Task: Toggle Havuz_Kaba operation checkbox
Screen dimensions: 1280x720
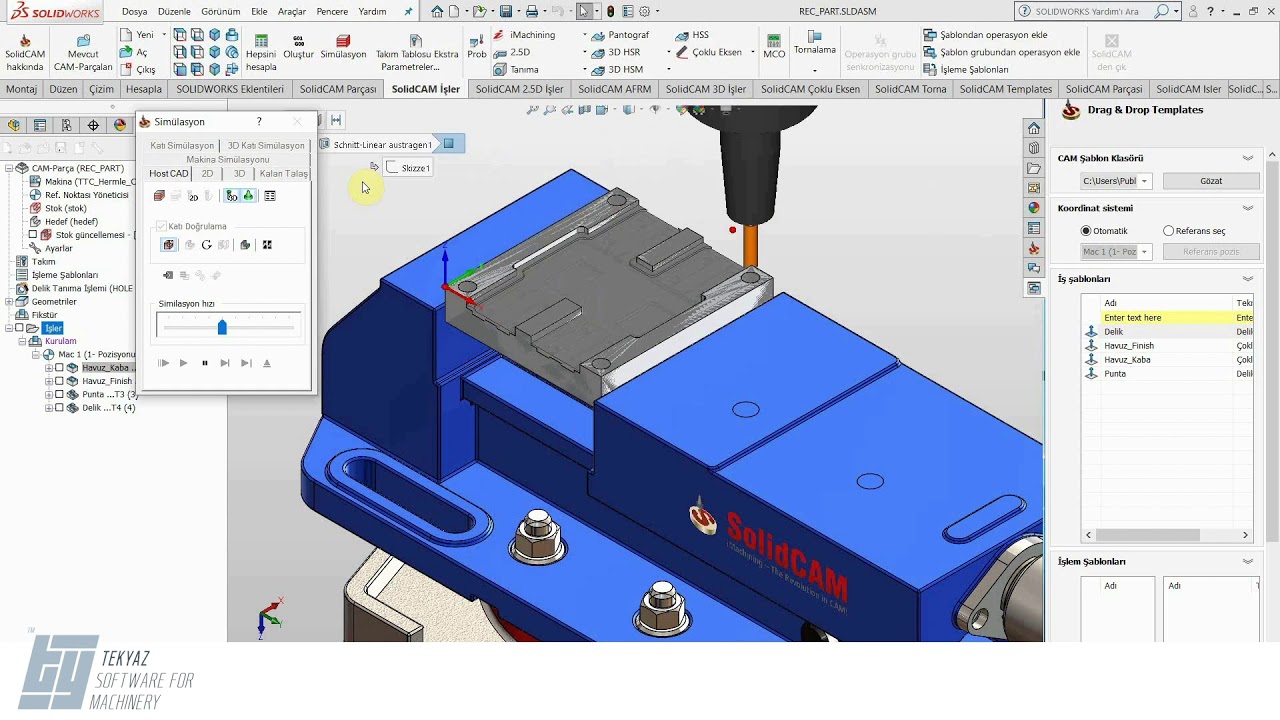Action: click(x=59, y=368)
